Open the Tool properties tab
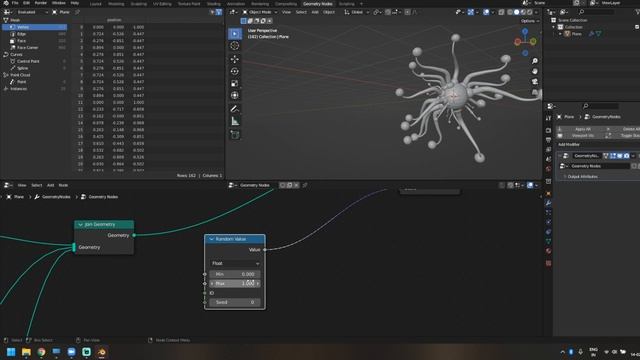 coord(548,118)
